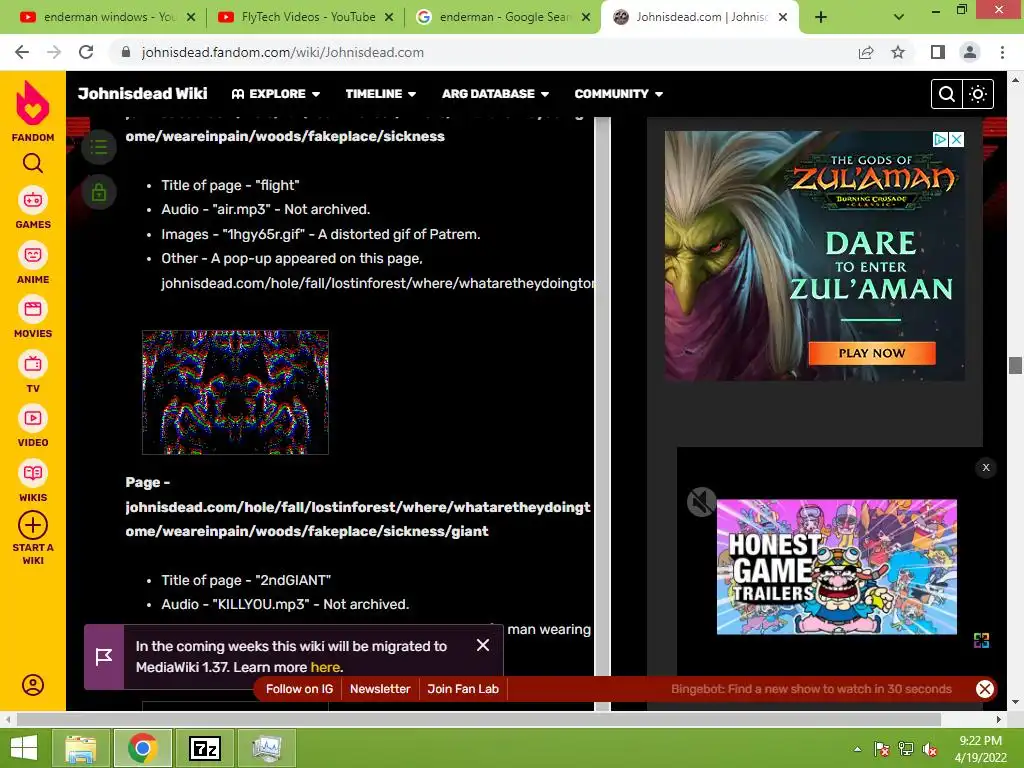1024x768 pixels.
Task: Close the FlyTech Videos tab
Action: [389, 18]
